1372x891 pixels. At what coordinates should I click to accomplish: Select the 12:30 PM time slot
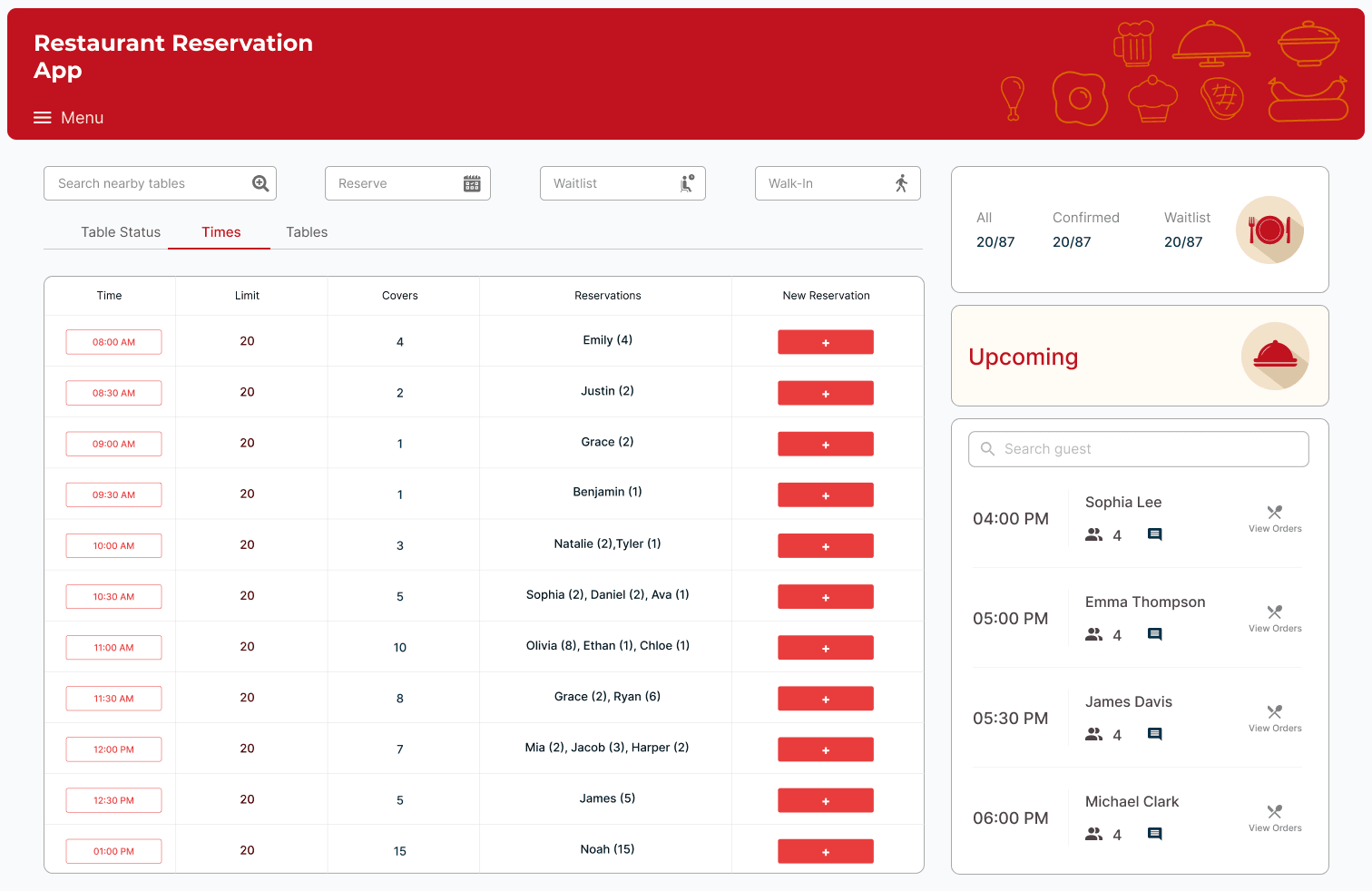113,799
